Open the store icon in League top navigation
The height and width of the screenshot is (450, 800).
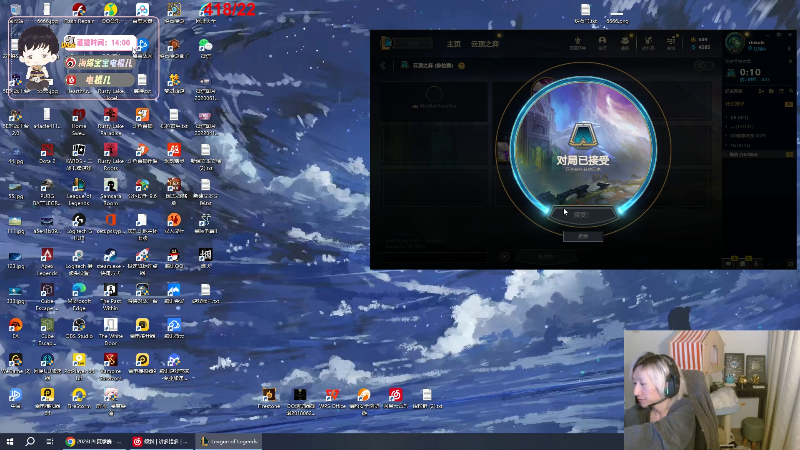(x=671, y=43)
